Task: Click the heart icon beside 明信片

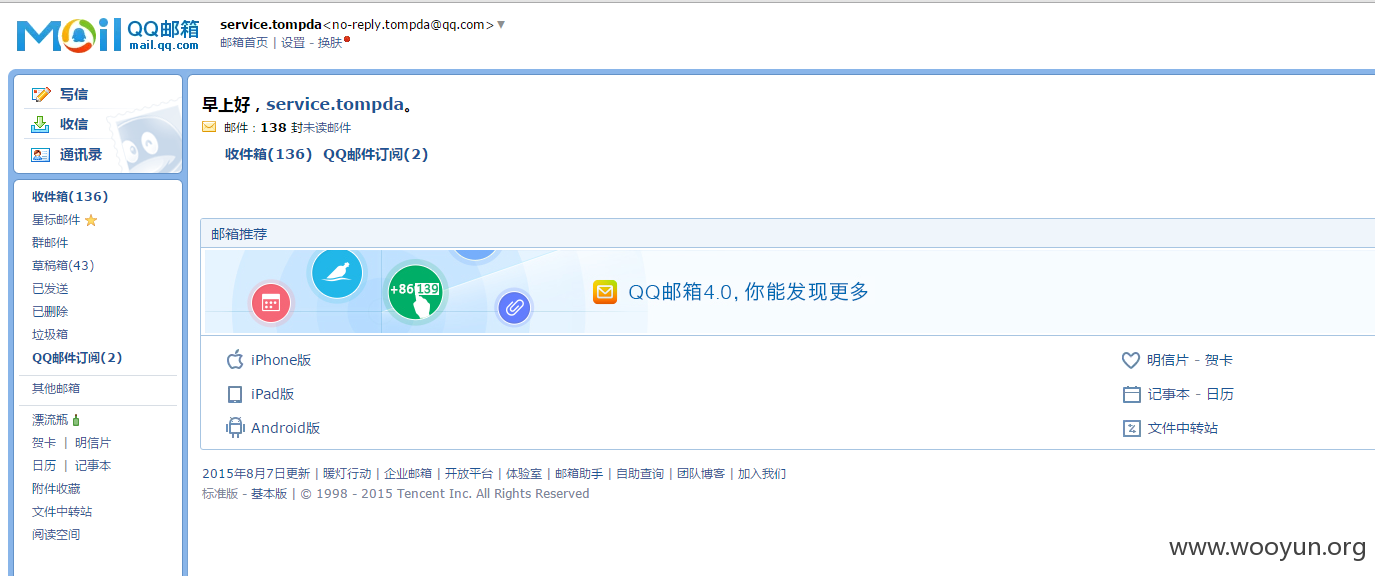Action: pos(1131,360)
